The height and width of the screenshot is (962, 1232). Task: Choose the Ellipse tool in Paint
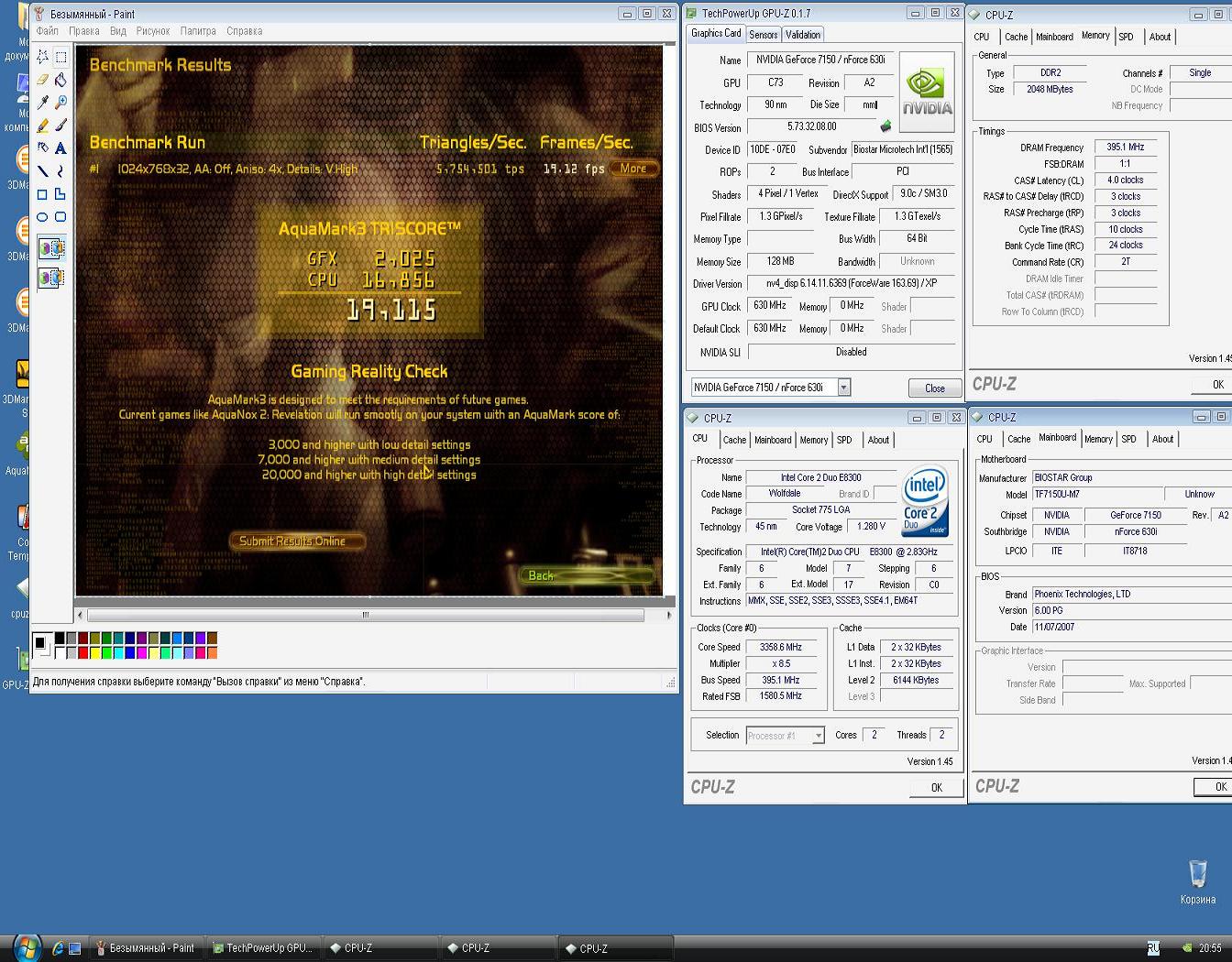42,216
